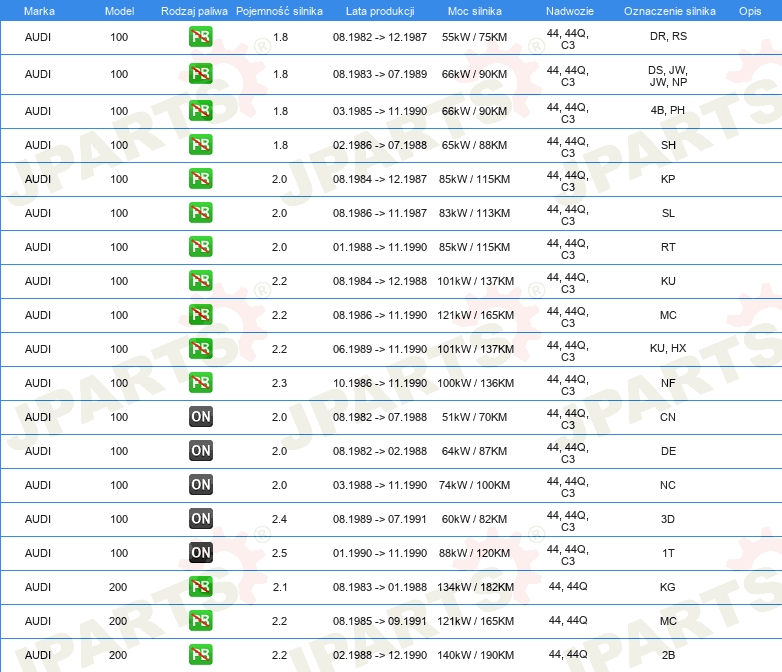Select the Nadwozie column header
This screenshot has width=782, height=672.
570,11
